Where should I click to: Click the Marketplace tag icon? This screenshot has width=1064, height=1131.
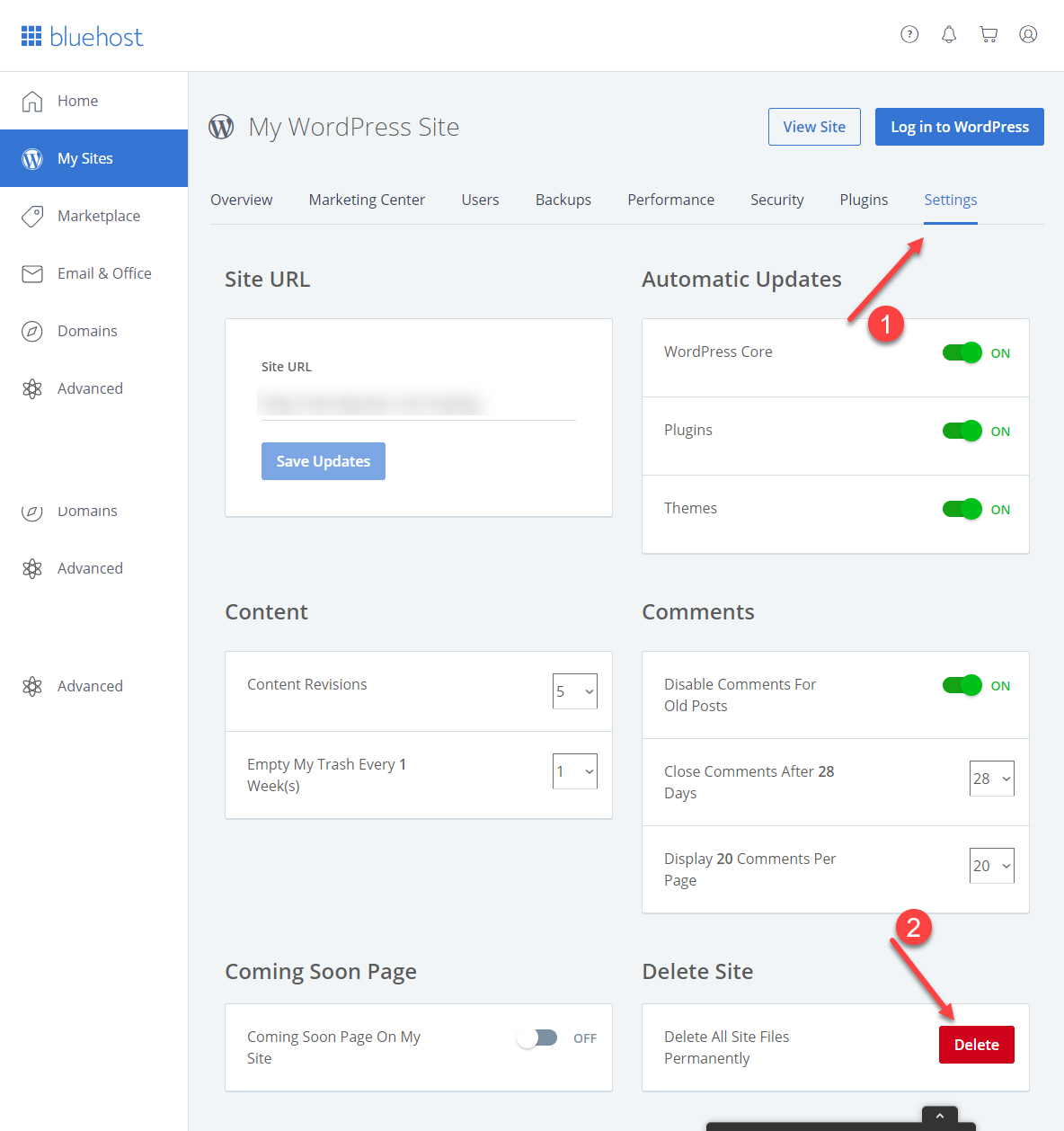pyautogui.click(x=32, y=216)
